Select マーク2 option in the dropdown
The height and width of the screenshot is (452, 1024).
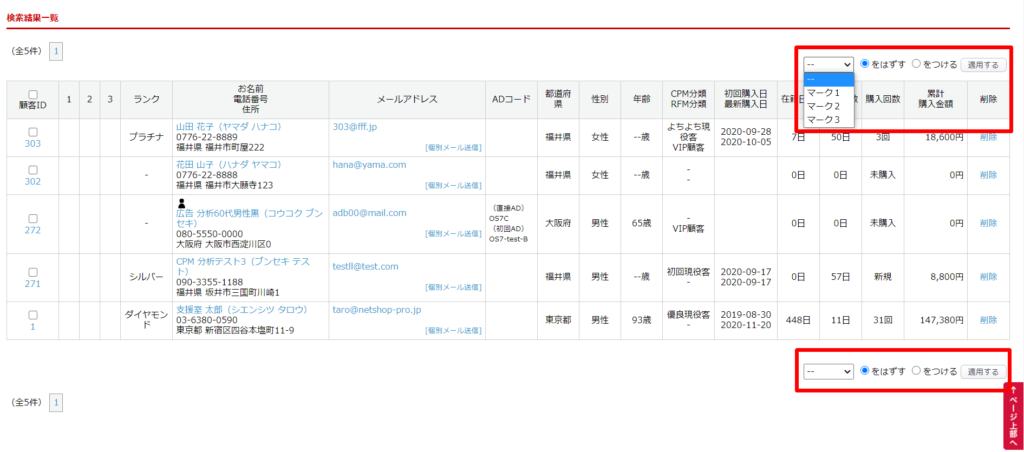[823, 106]
